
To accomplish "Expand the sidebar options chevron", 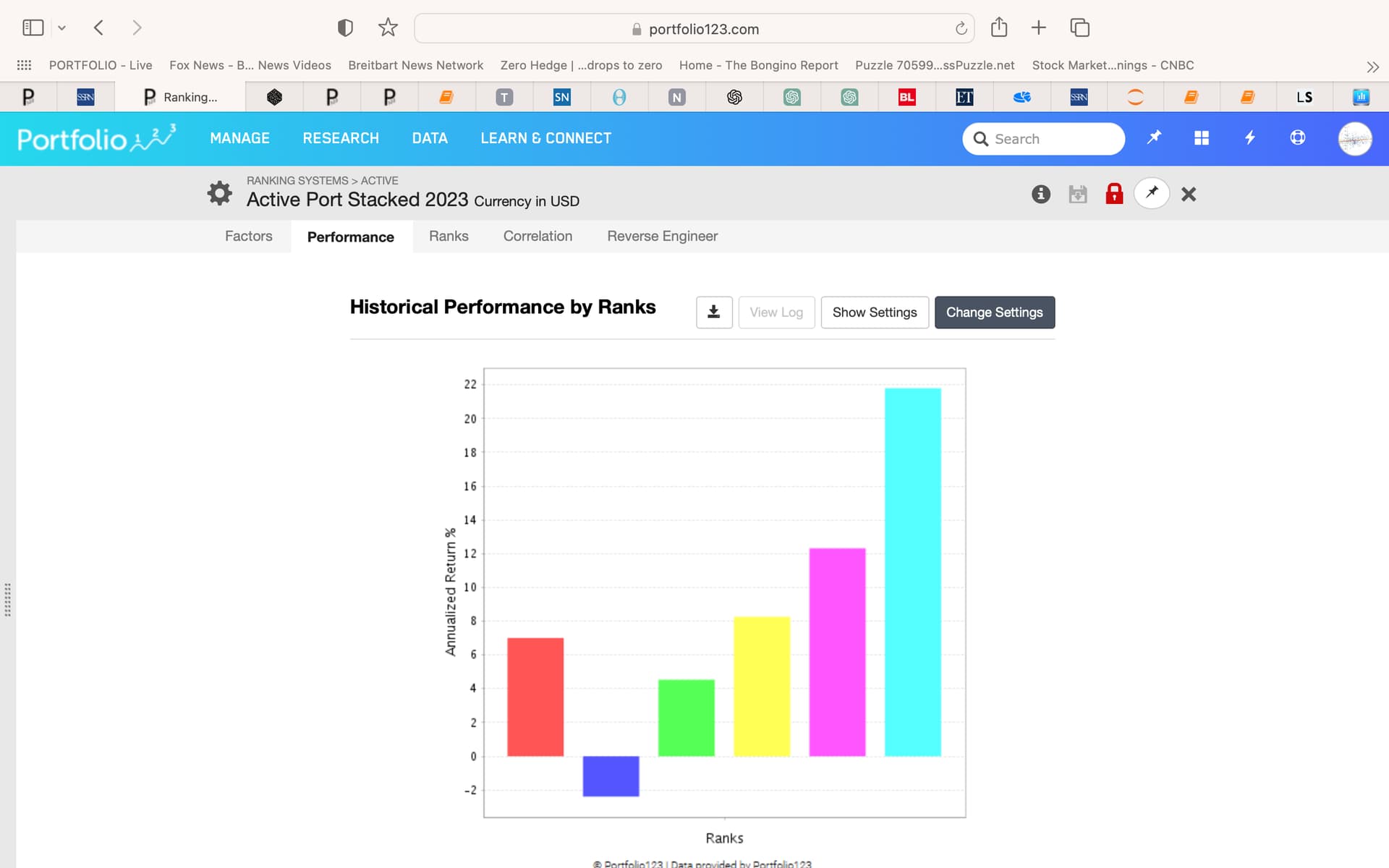I will pos(62,28).
